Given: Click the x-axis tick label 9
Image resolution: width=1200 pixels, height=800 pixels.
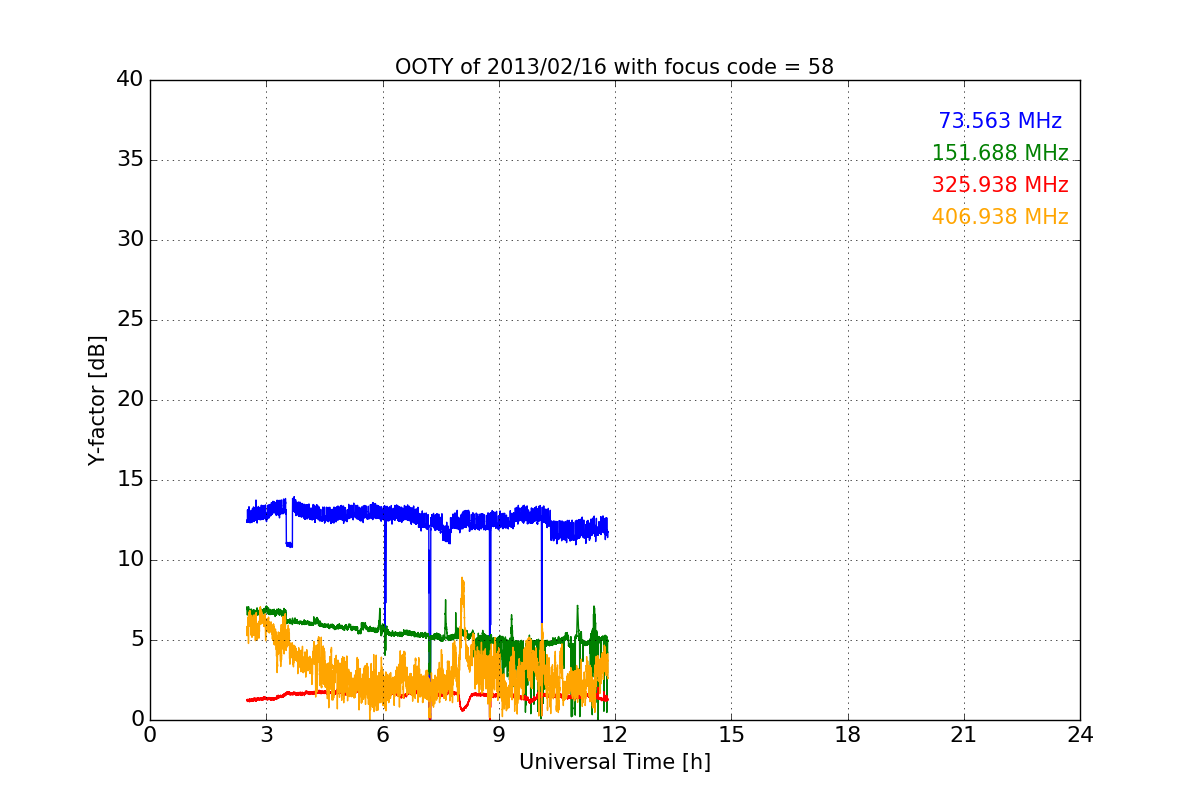Looking at the screenshot, I should pos(499,735).
